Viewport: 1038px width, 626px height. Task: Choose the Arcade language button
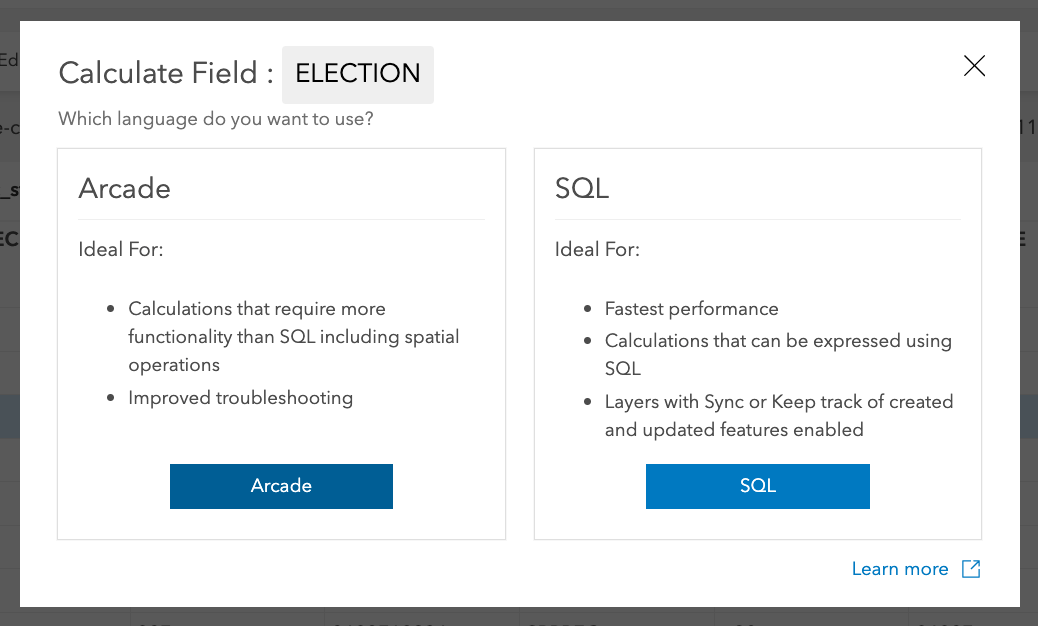click(x=281, y=486)
